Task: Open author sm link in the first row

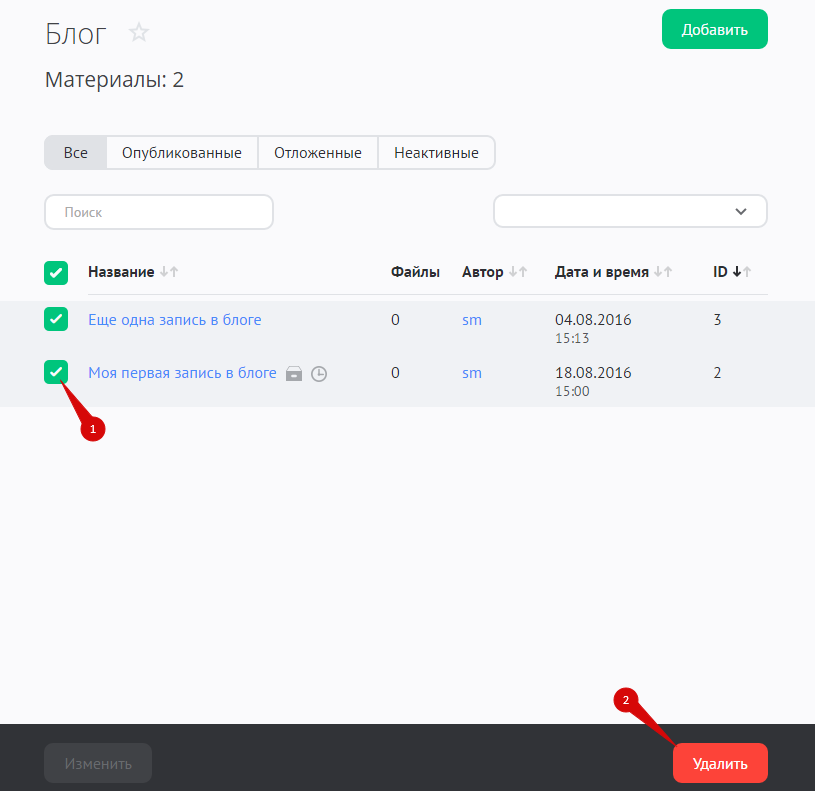Action: (472, 320)
